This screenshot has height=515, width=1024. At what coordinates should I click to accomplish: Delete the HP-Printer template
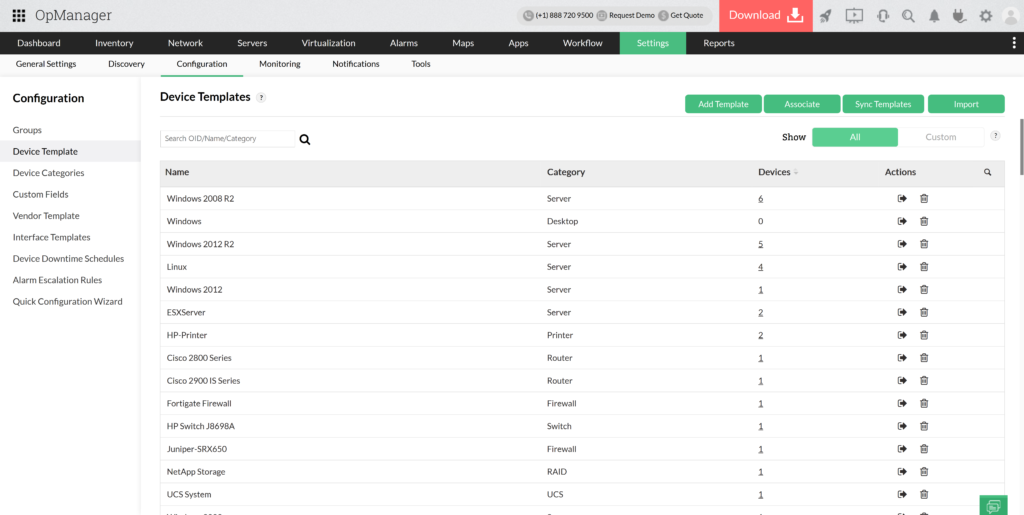point(924,335)
